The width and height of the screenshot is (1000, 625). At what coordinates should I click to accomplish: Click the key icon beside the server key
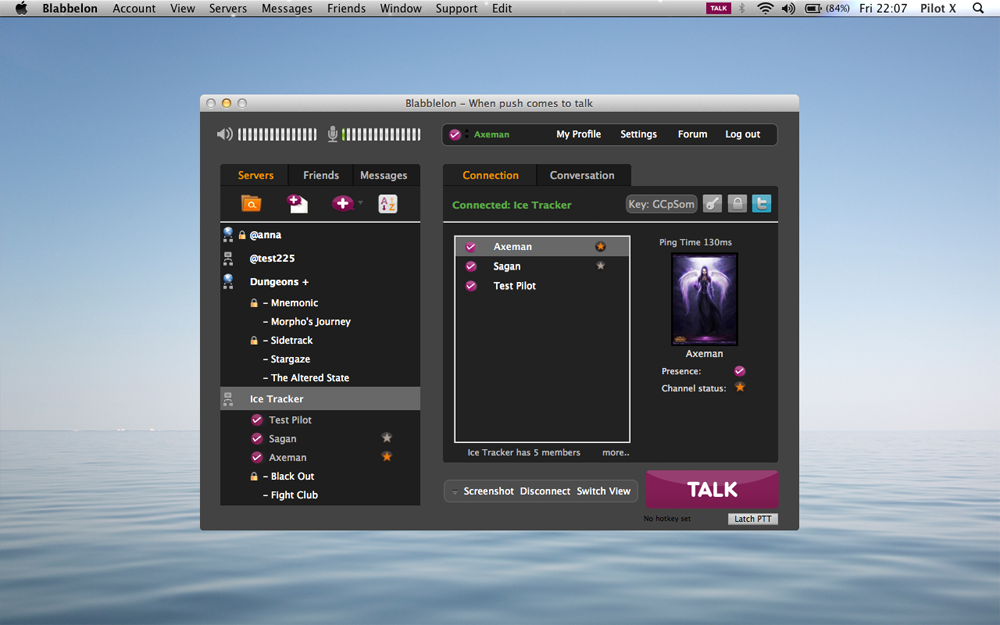[712, 204]
